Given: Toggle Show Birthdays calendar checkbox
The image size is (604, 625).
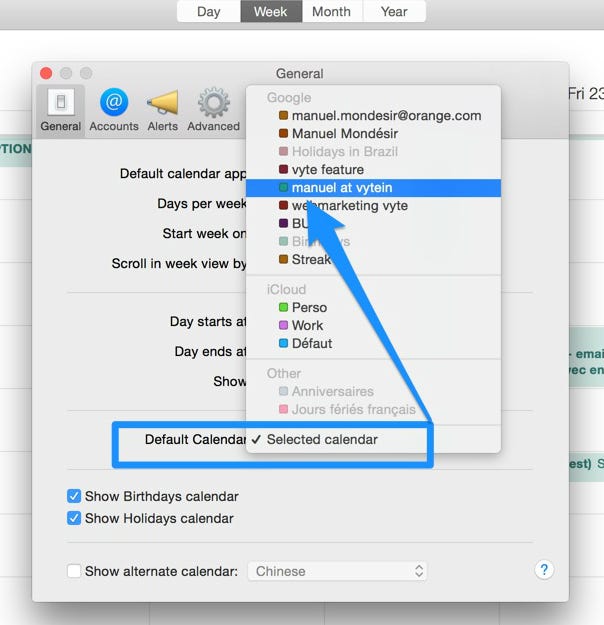Looking at the screenshot, I should (x=74, y=496).
